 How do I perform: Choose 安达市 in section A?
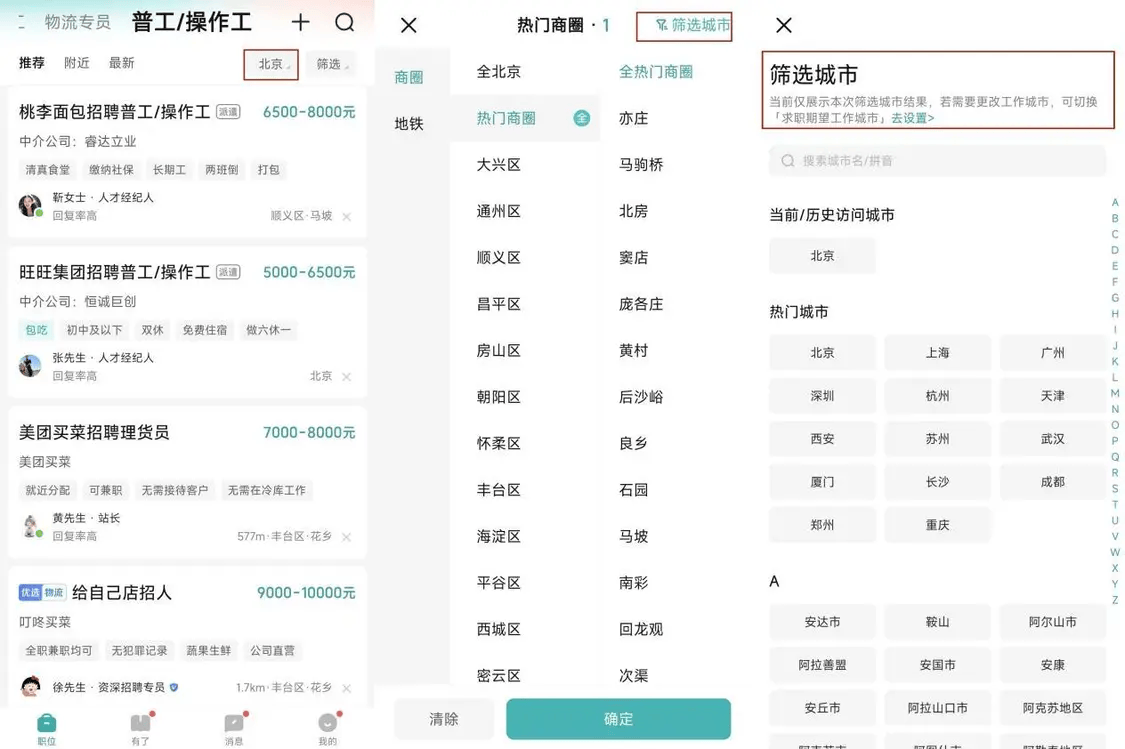coord(822,621)
